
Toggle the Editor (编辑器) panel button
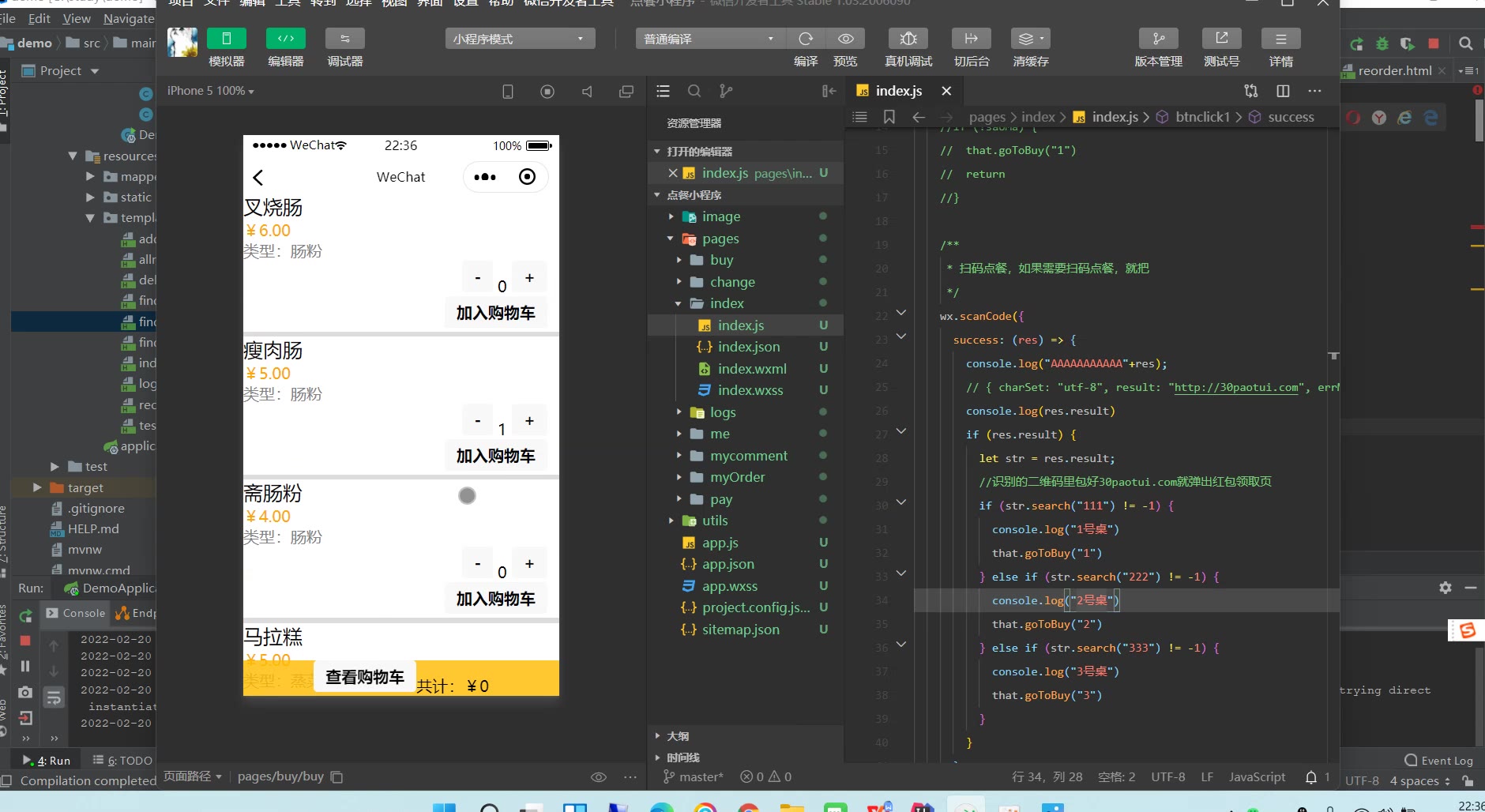click(285, 39)
